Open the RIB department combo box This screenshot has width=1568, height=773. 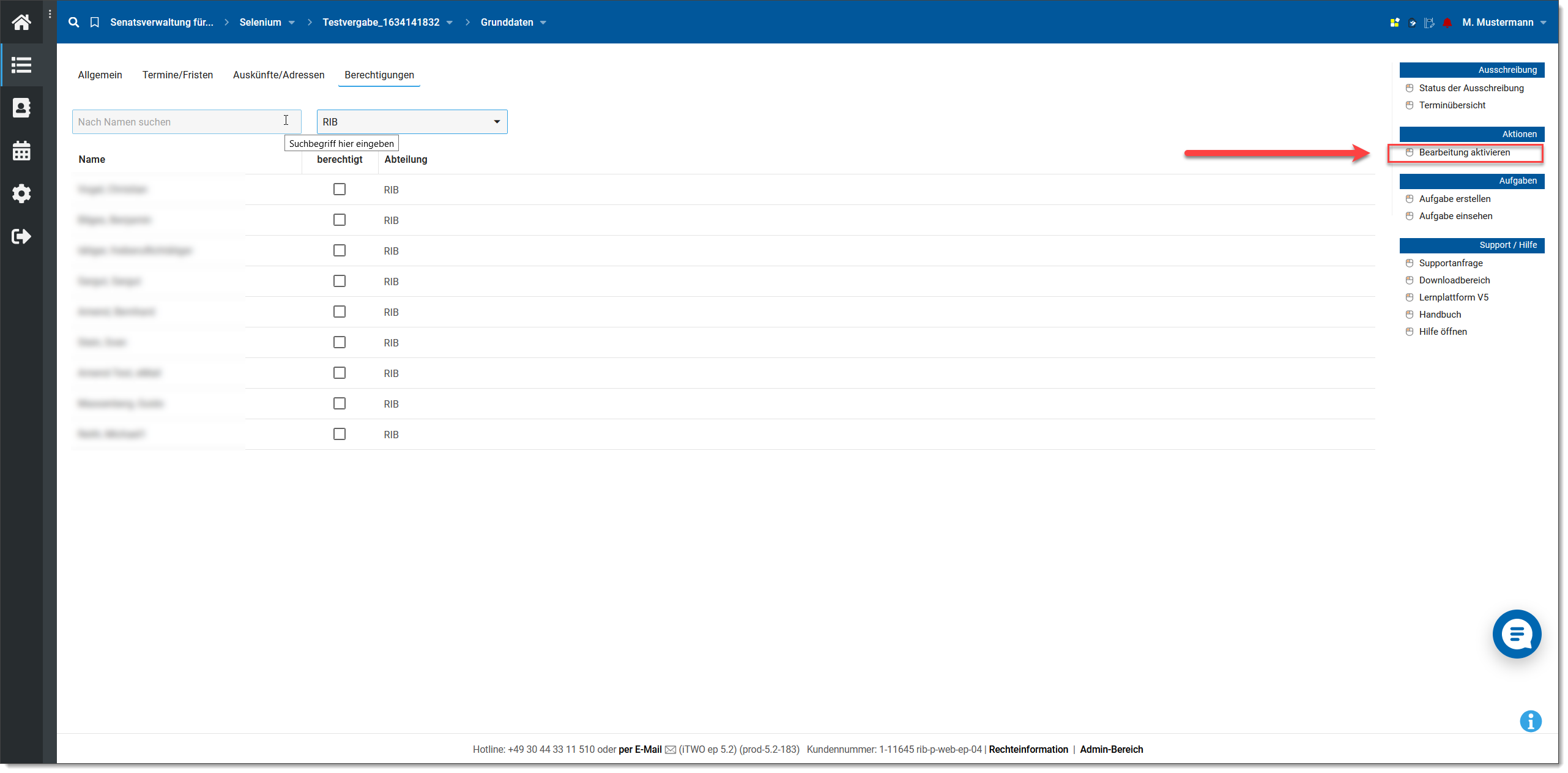[412, 122]
